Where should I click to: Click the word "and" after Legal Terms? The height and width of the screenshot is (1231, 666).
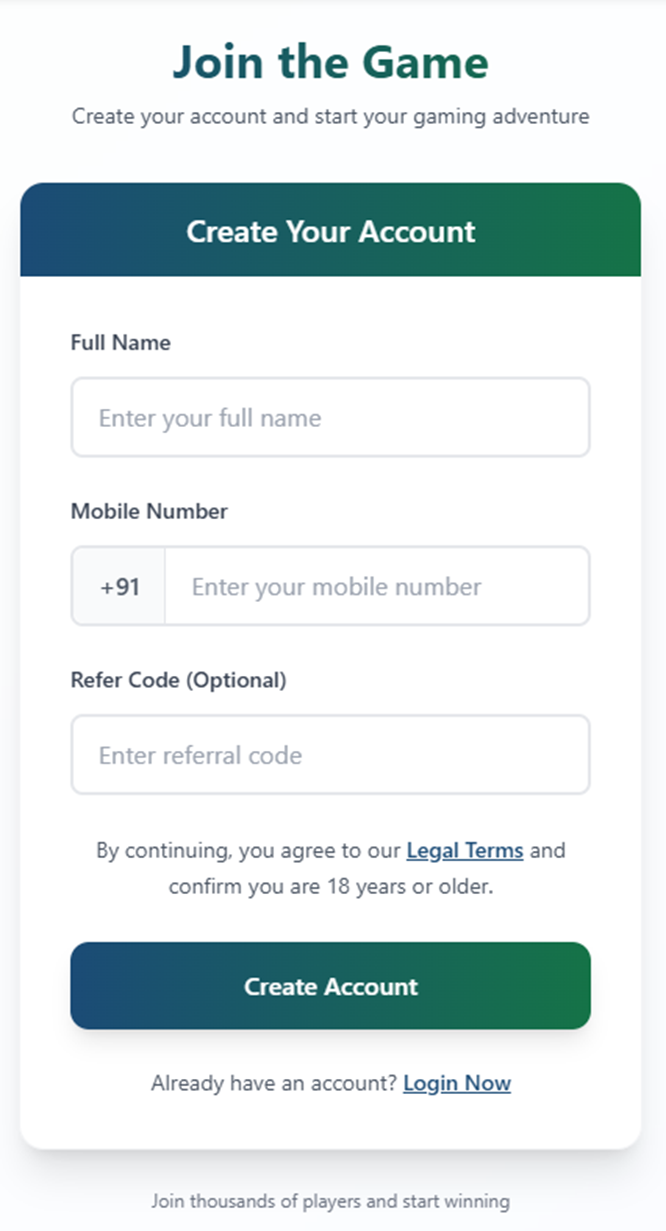pos(547,851)
